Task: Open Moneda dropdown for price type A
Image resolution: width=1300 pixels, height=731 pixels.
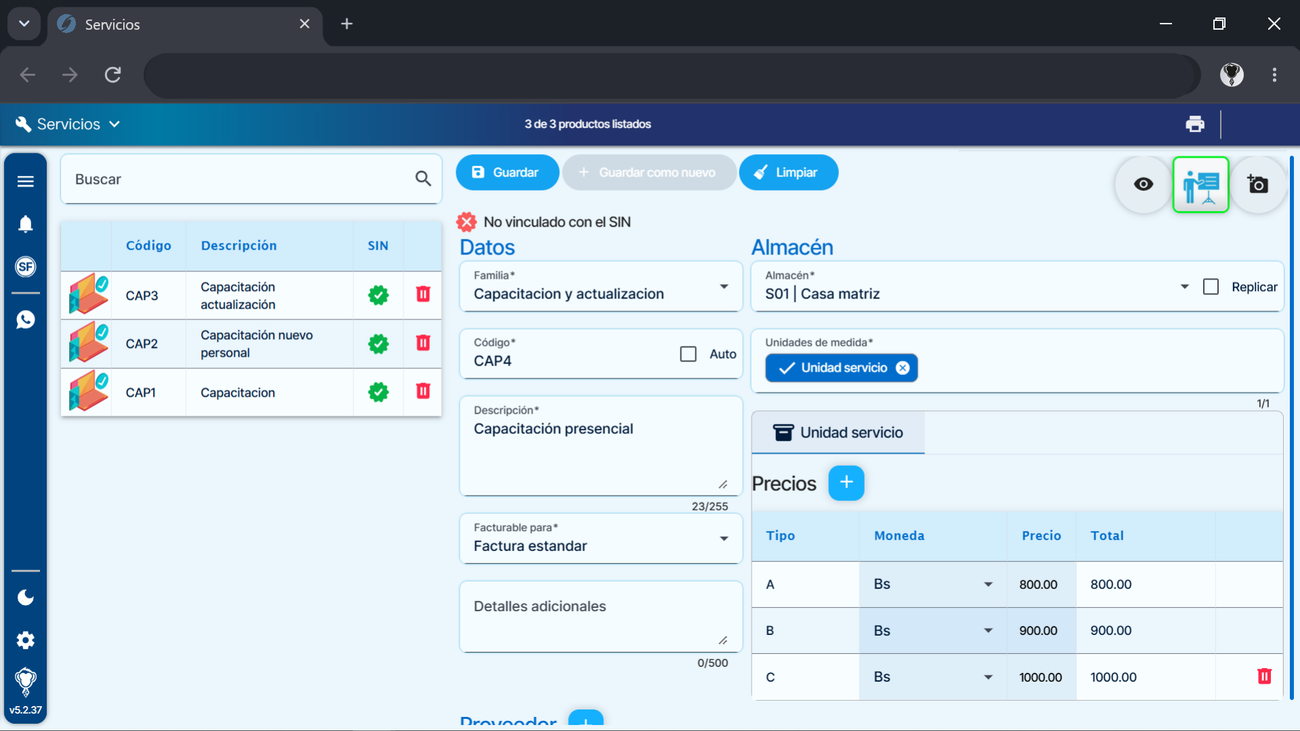Action: [933, 584]
